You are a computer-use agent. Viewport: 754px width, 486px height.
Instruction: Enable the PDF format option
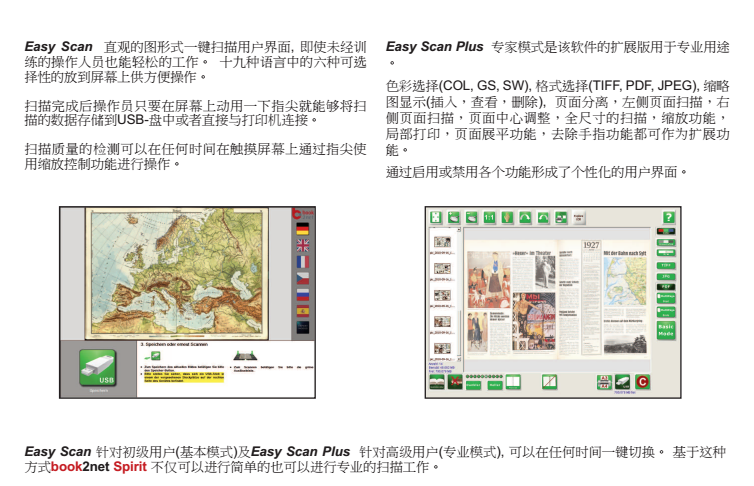click(x=666, y=287)
